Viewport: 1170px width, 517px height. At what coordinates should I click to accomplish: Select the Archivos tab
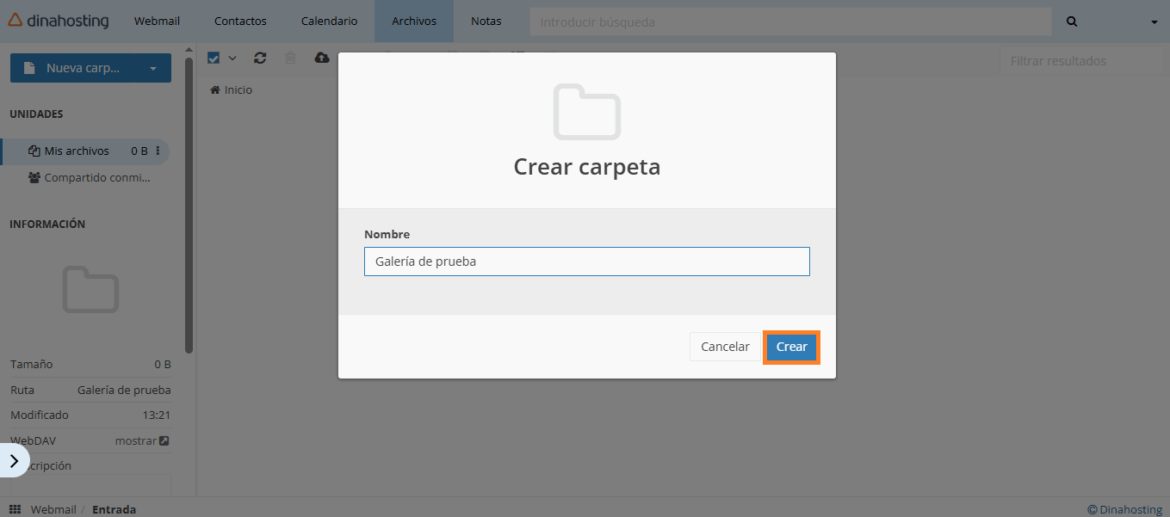(414, 22)
